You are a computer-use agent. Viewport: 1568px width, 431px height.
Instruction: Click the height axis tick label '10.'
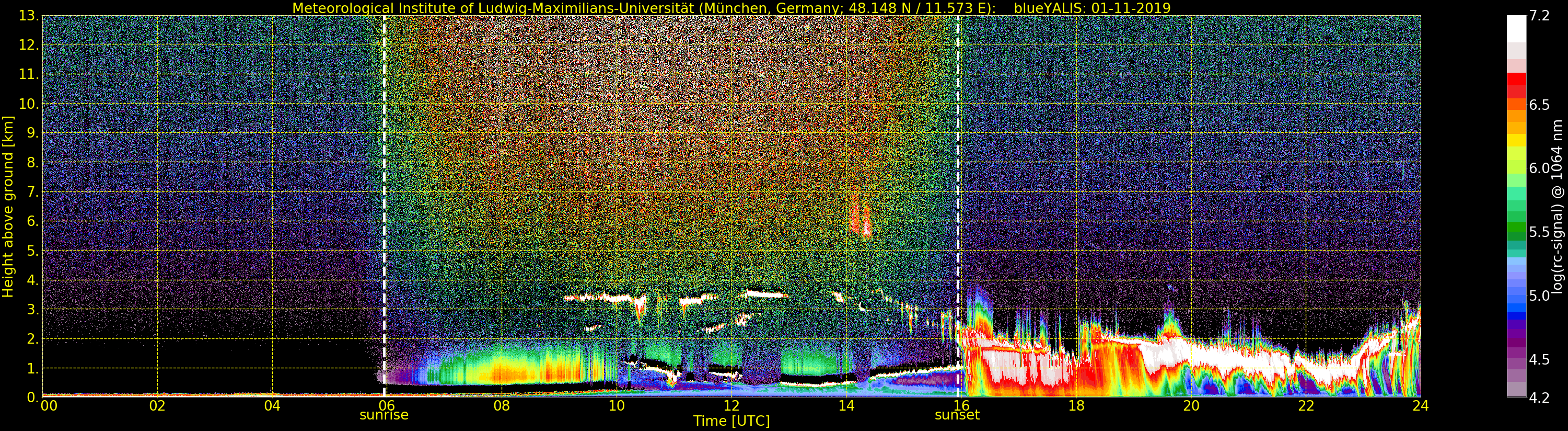pyautogui.click(x=29, y=104)
